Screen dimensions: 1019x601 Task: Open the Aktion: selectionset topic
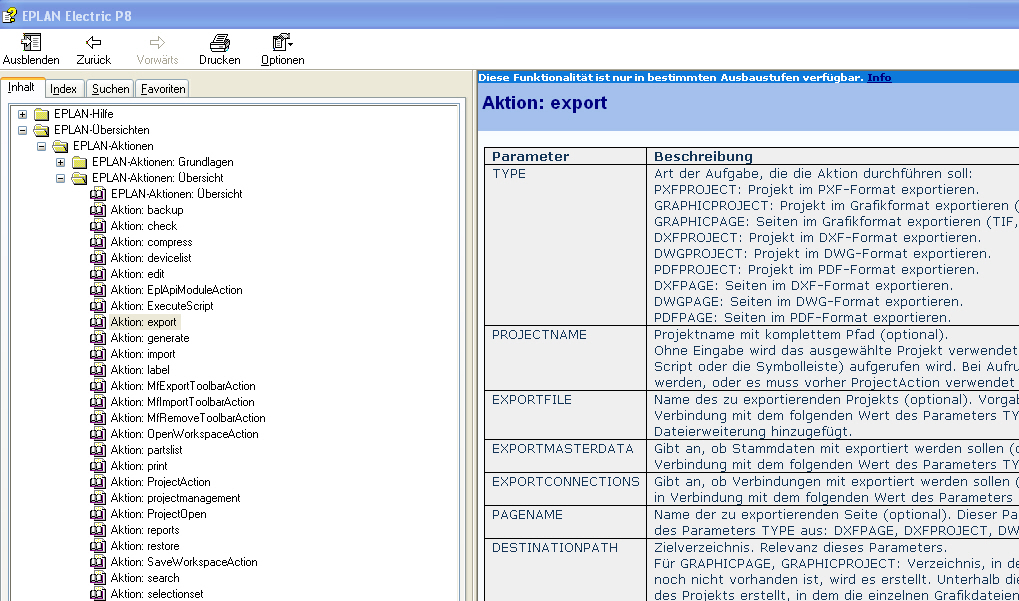(157, 594)
